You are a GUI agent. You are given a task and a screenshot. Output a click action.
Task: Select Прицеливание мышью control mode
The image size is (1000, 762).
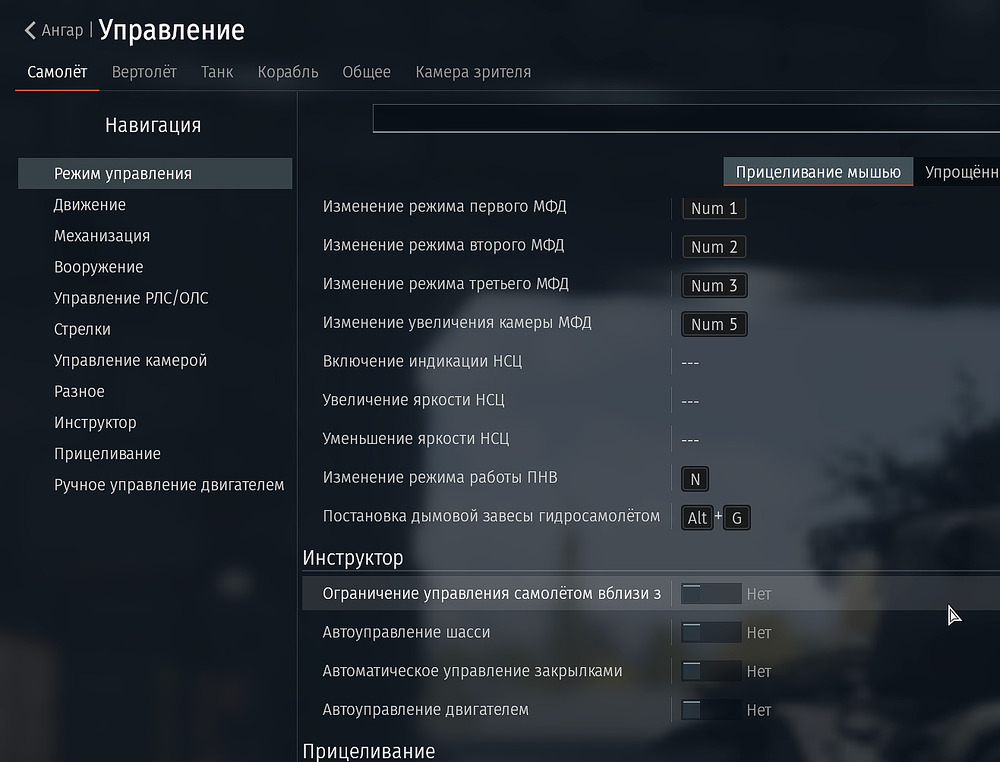pyautogui.click(x=818, y=172)
